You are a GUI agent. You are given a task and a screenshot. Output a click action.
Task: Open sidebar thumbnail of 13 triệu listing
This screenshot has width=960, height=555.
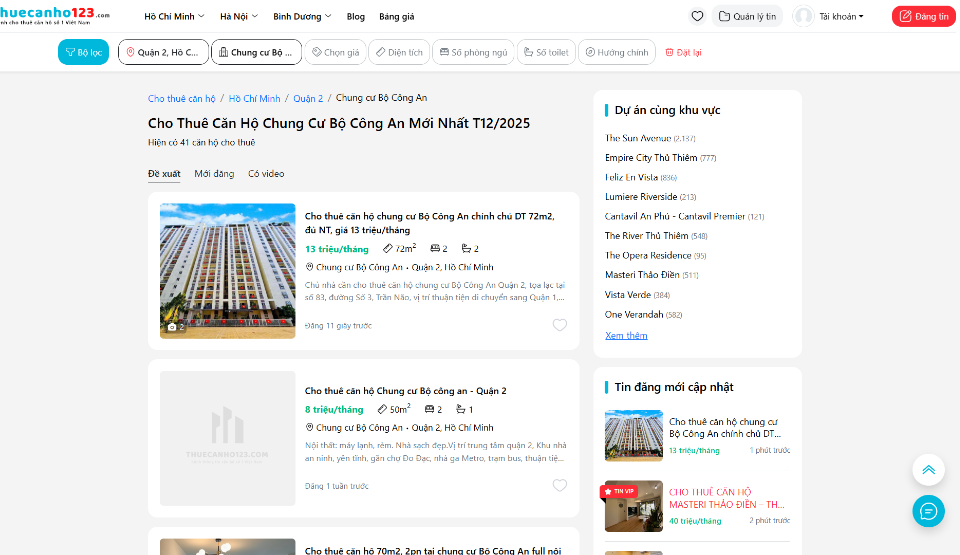634,436
